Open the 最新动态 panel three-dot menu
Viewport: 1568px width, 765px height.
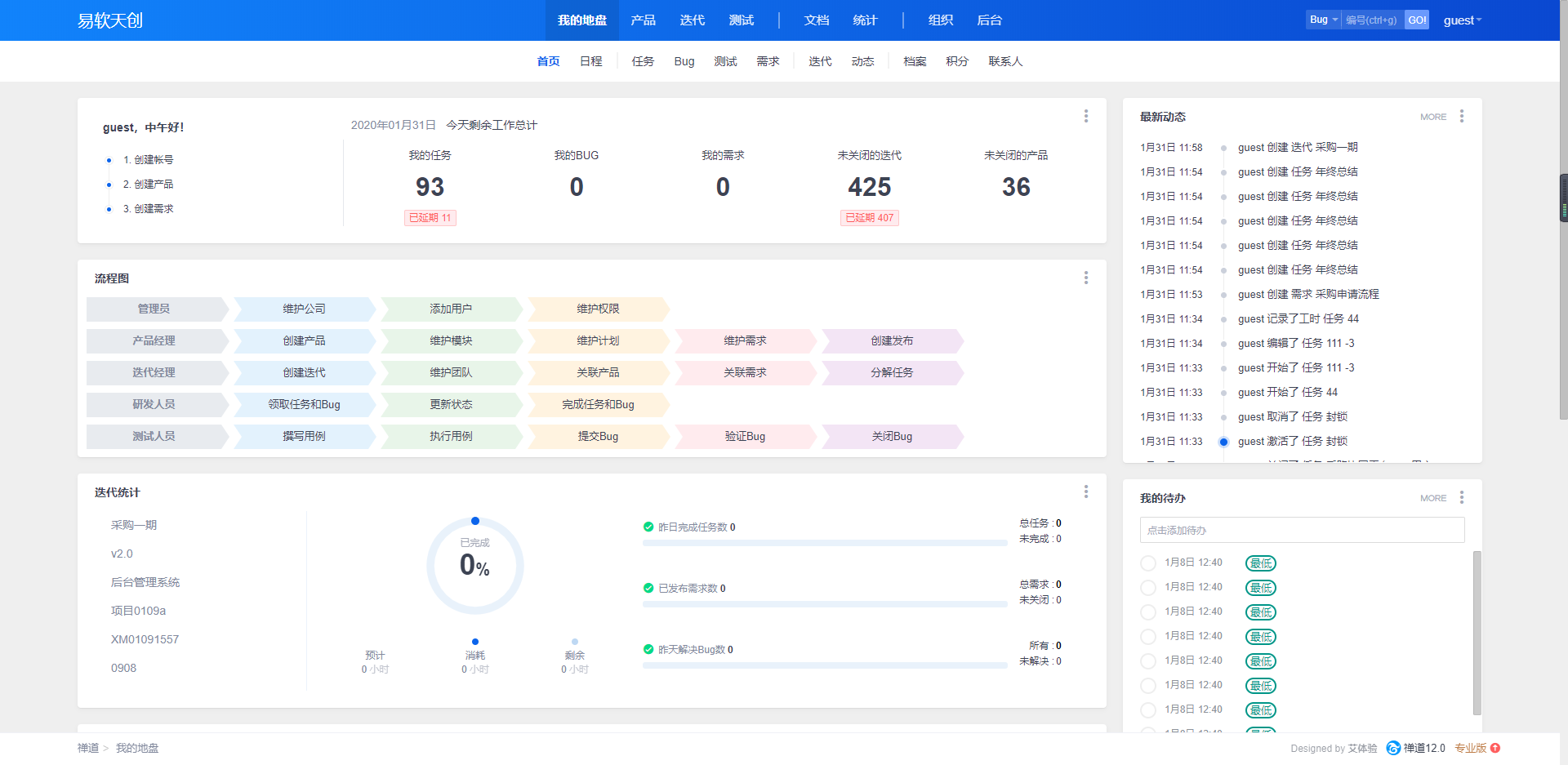[x=1462, y=116]
